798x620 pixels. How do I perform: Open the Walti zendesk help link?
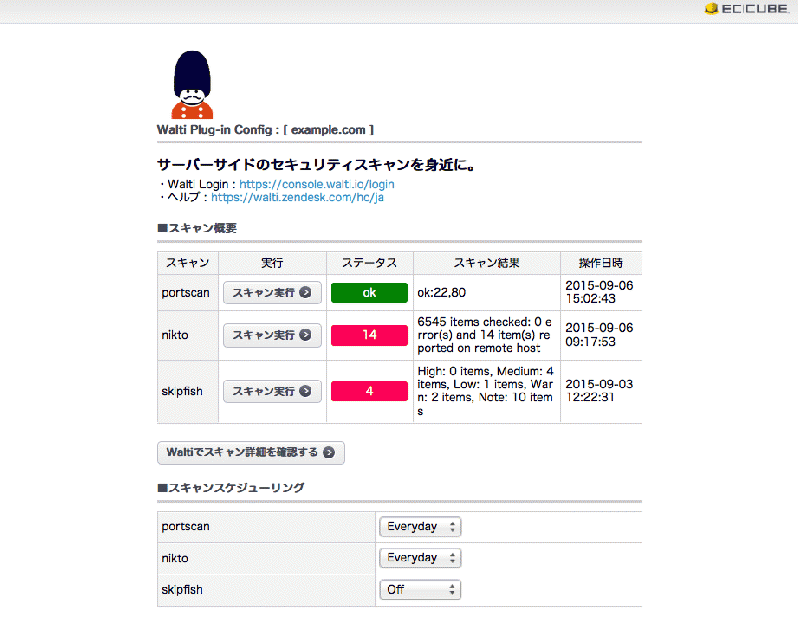click(x=297, y=198)
